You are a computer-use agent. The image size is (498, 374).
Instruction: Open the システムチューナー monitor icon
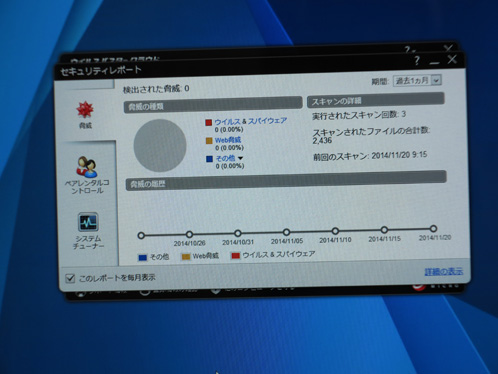(88, 222)
